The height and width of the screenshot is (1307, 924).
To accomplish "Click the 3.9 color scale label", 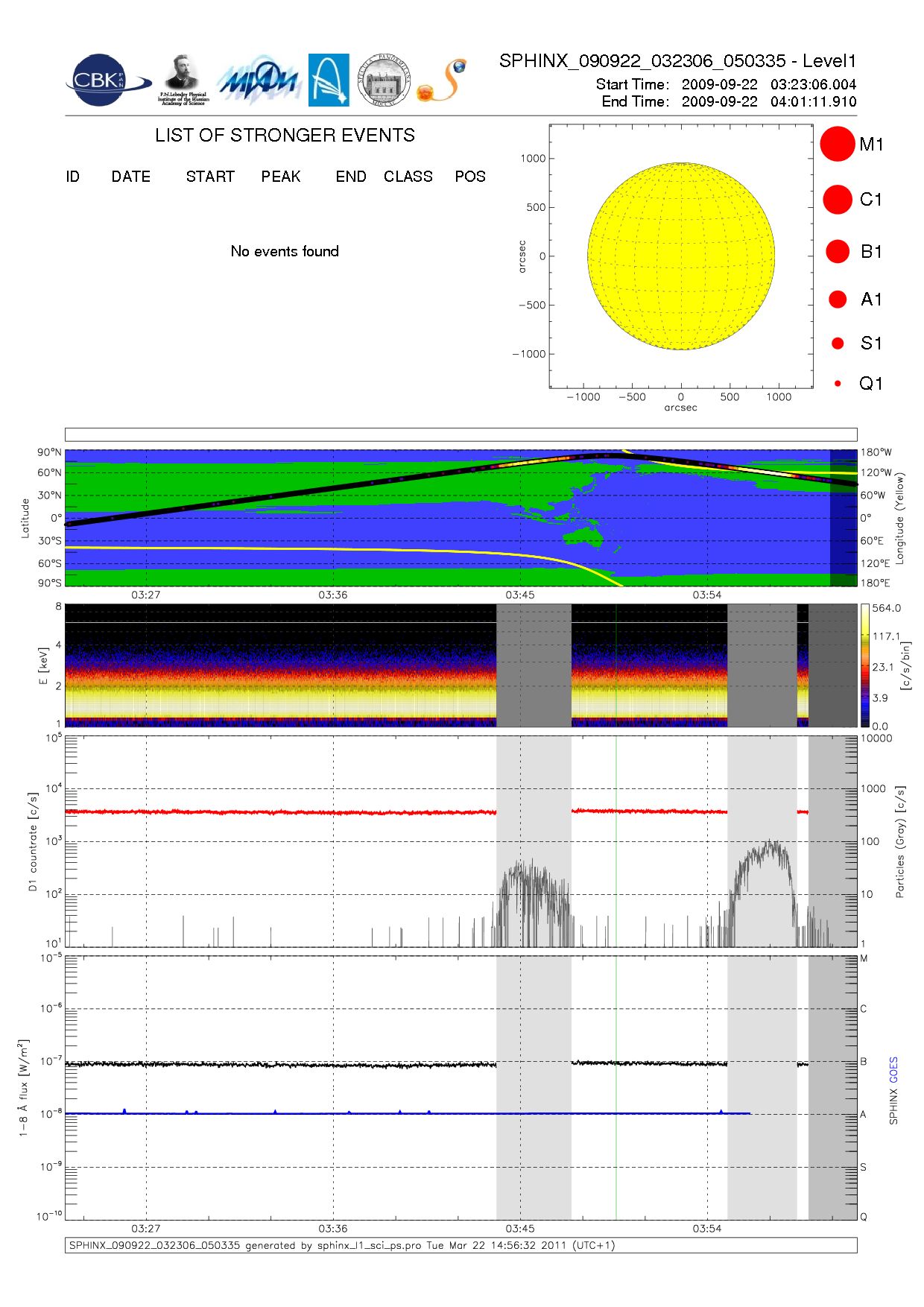I will pyautogui.click(x=880, y=698).
